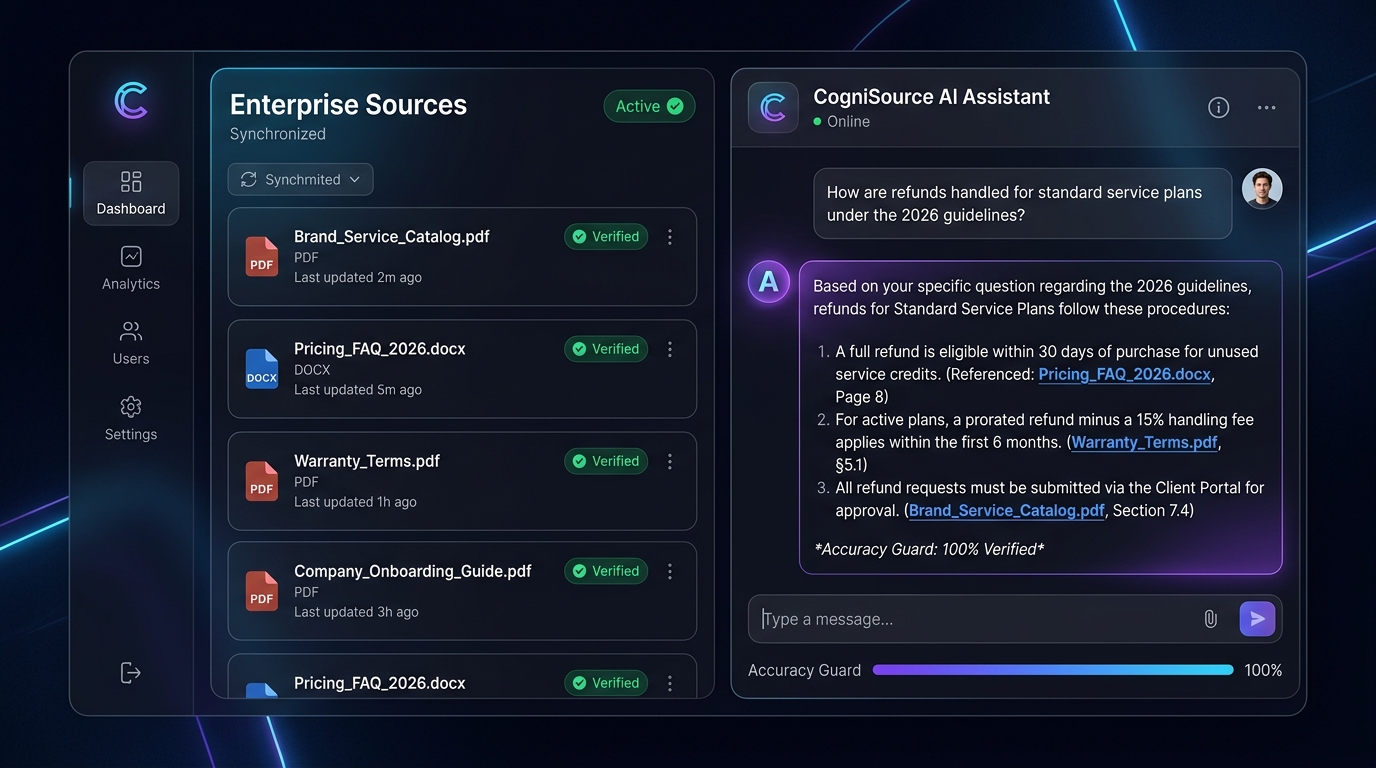Select Company_Onboarding_Guide.pdf file name in the sources list
The height and width of the screenshot is (768, 1376).
tap(413, 571)
